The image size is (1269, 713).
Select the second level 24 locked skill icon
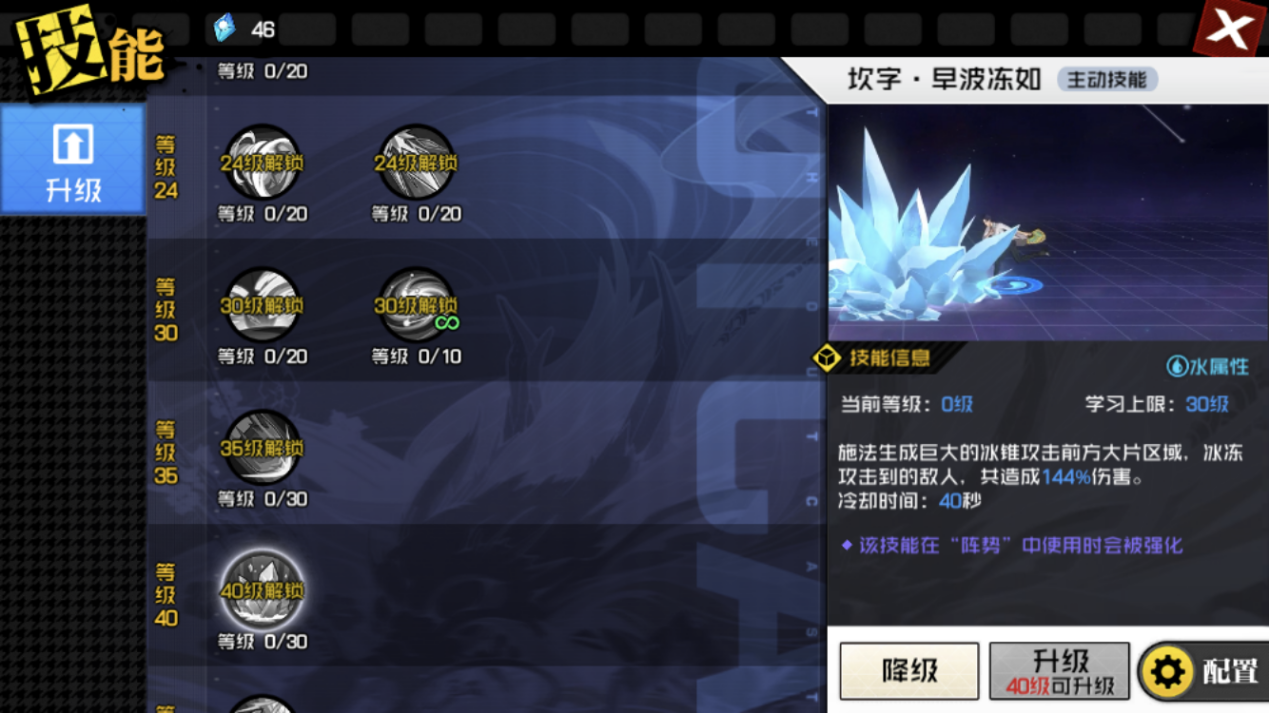(x=416, y=162)
